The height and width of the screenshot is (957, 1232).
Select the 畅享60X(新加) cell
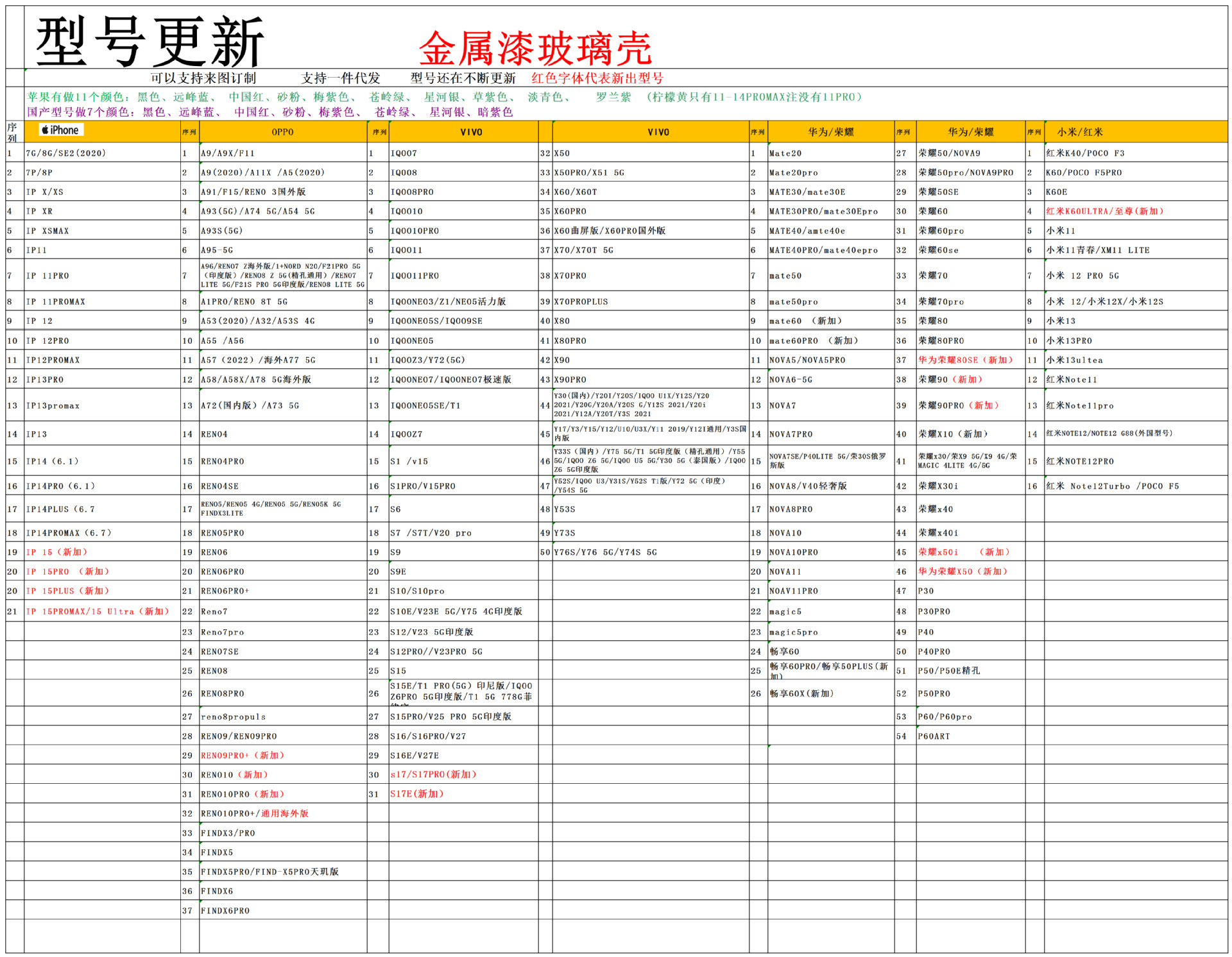click(801, 693)
